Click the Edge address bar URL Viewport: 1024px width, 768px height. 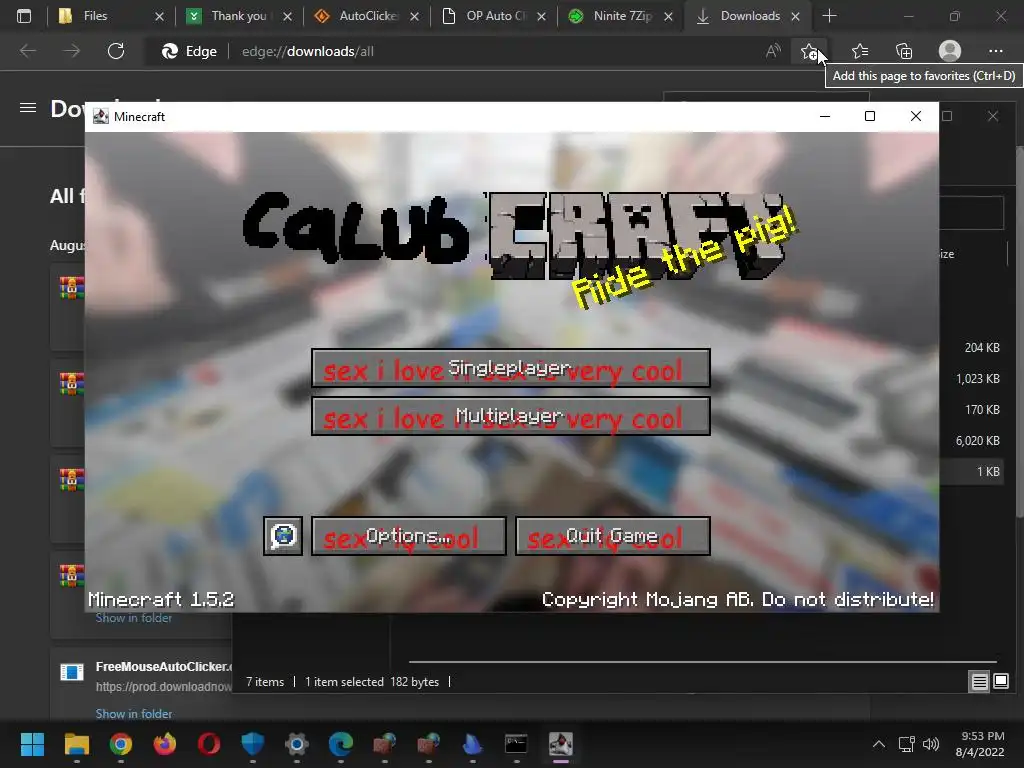pos(308,51)
